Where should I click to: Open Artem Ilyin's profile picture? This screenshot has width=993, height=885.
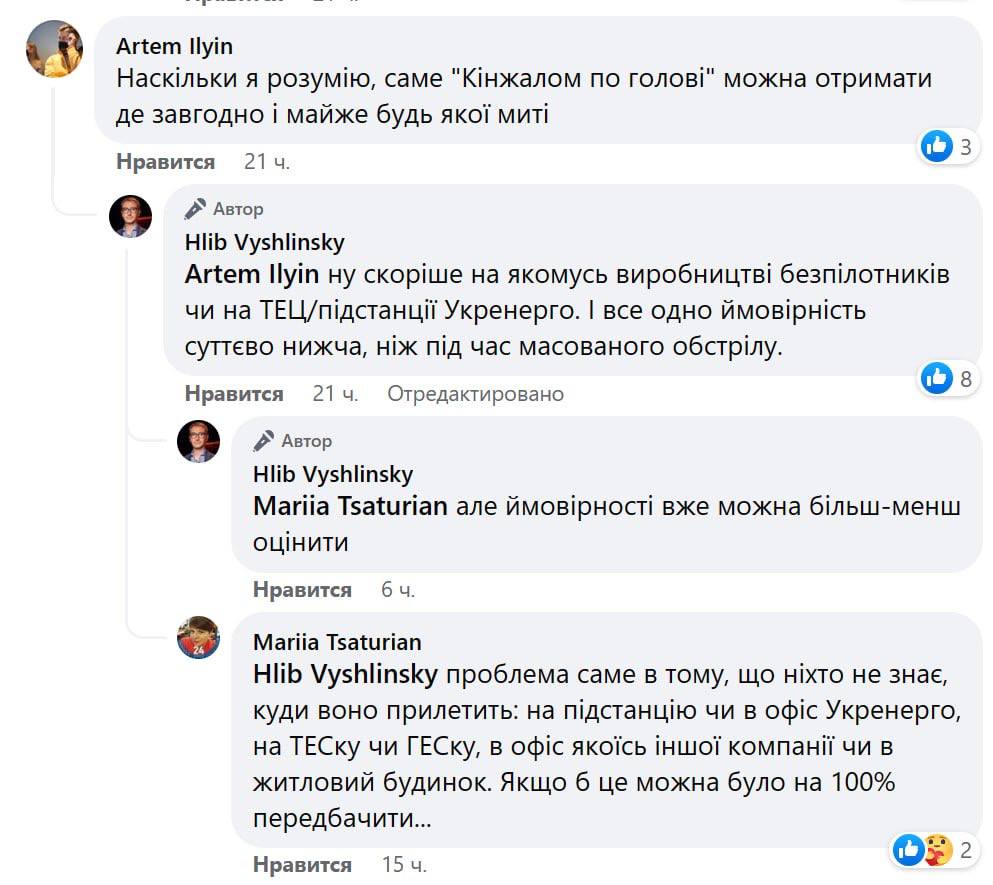coord(54,50)
